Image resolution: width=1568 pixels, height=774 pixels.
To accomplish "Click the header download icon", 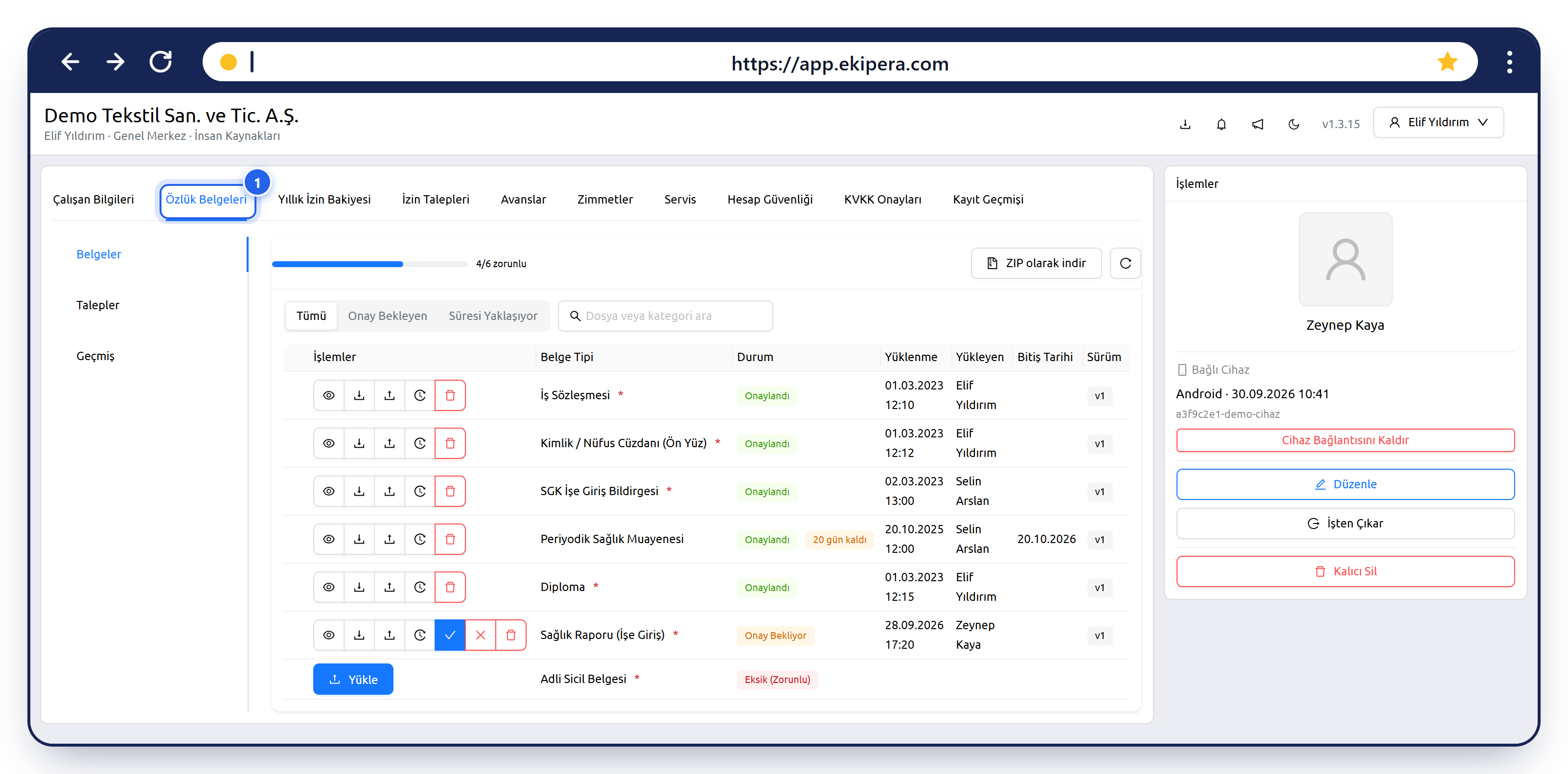I will click(x=1185, y=124).
